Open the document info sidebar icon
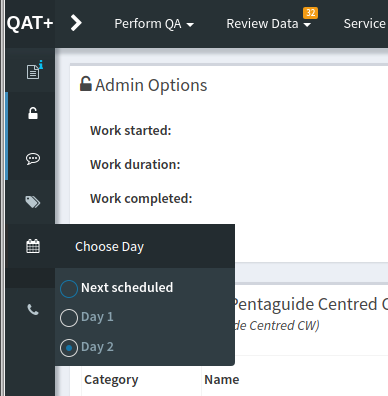 point(33,70)
